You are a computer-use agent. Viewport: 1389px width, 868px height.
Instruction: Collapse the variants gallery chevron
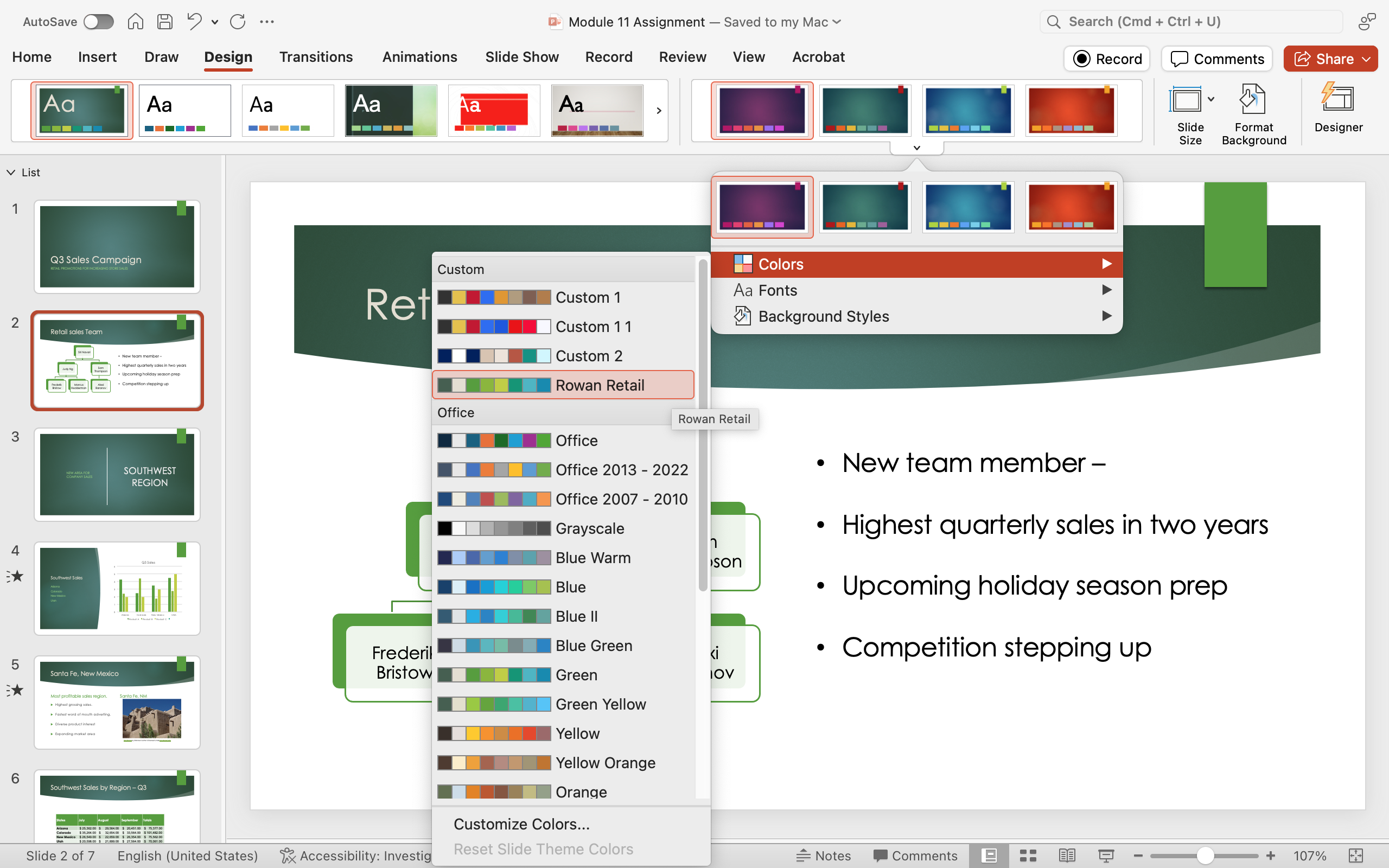(x=916, y=148)
